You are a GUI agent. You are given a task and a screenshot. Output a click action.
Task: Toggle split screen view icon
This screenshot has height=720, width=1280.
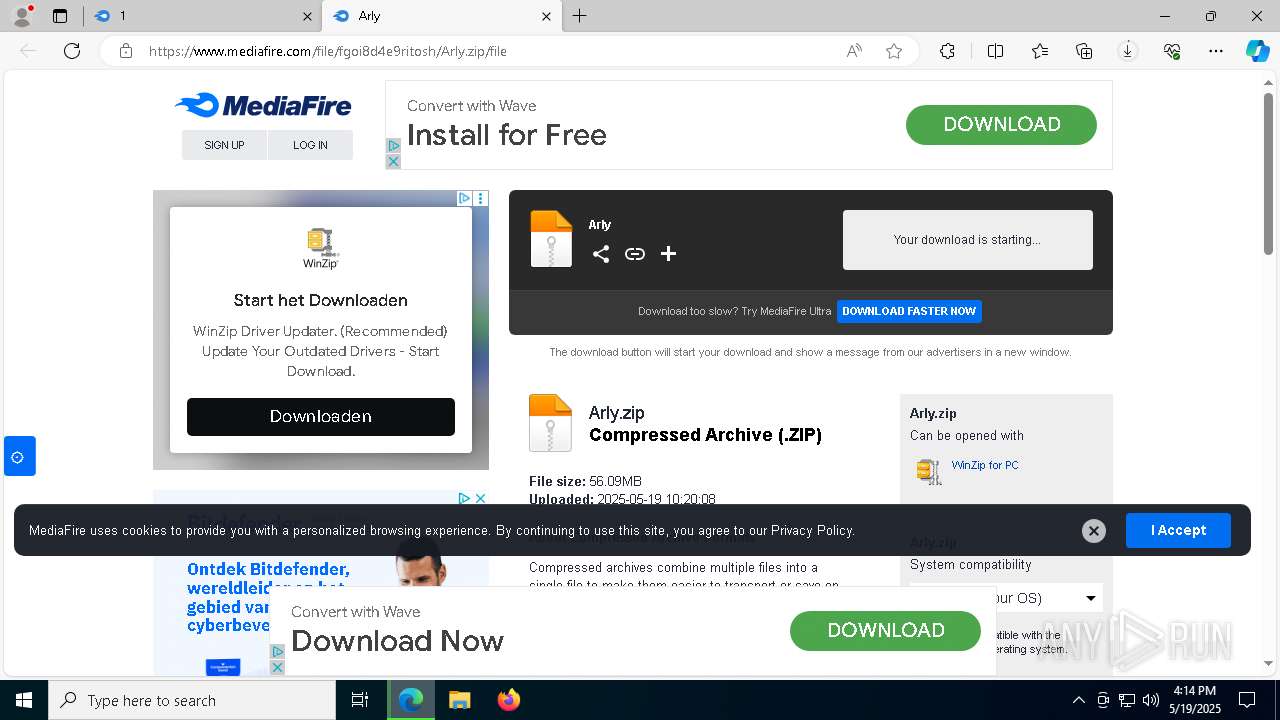point(995,51)
